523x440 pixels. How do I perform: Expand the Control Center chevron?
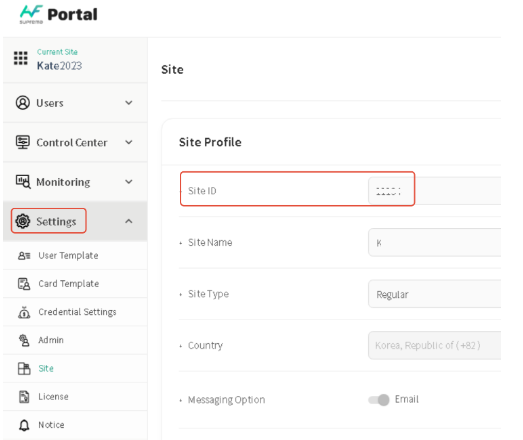pos(129,142)
